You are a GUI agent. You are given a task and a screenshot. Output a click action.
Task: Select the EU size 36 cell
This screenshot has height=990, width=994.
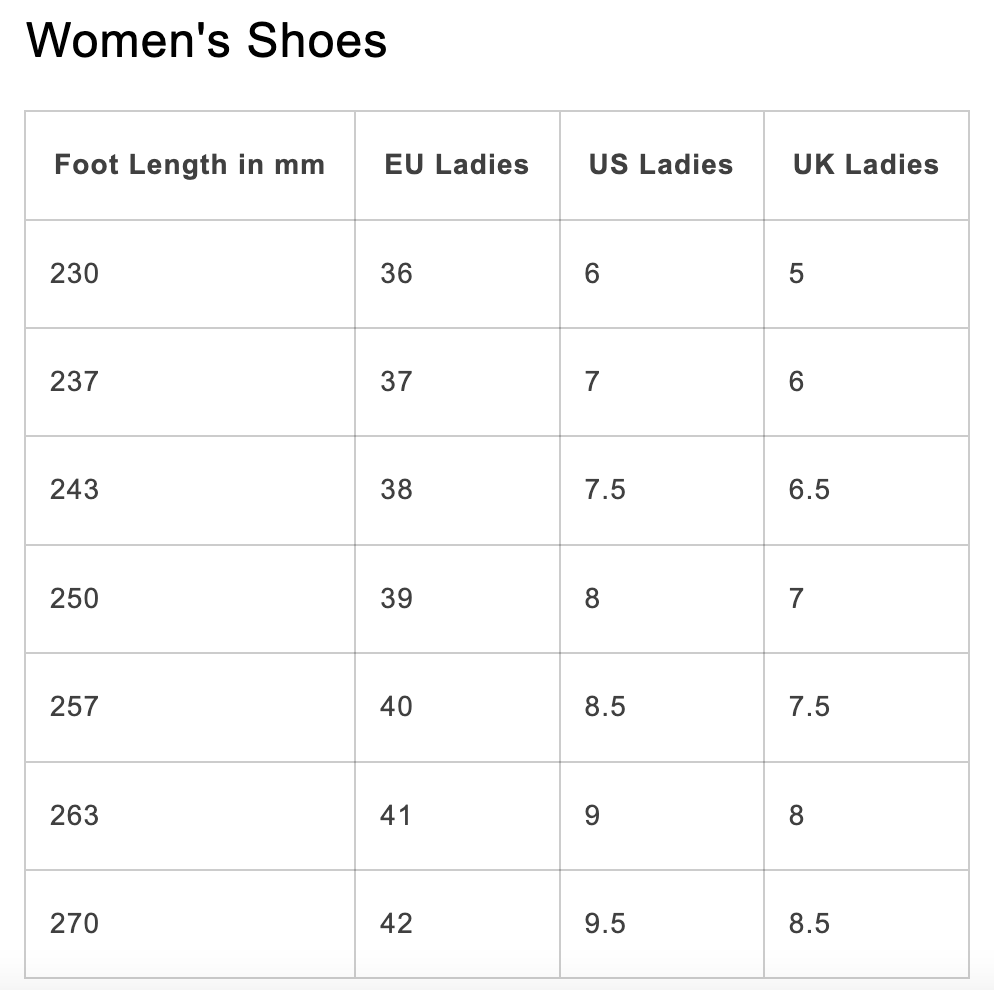457,274
